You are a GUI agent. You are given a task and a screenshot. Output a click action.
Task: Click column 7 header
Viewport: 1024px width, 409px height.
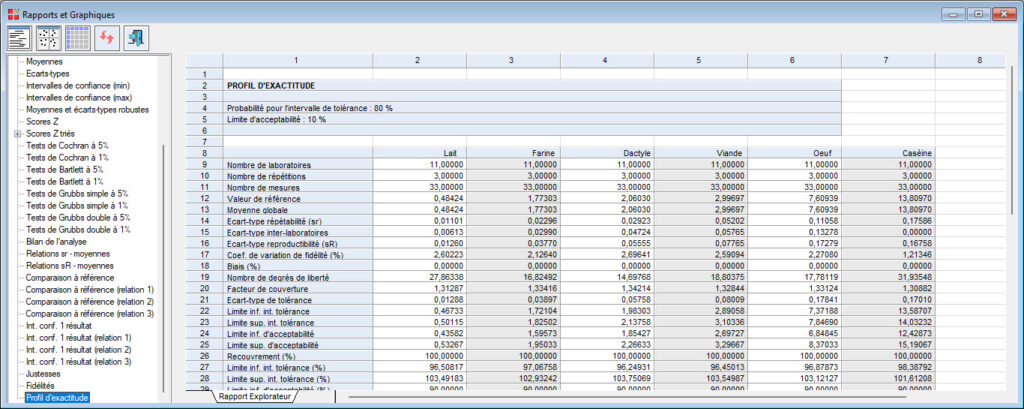[888, 60]
